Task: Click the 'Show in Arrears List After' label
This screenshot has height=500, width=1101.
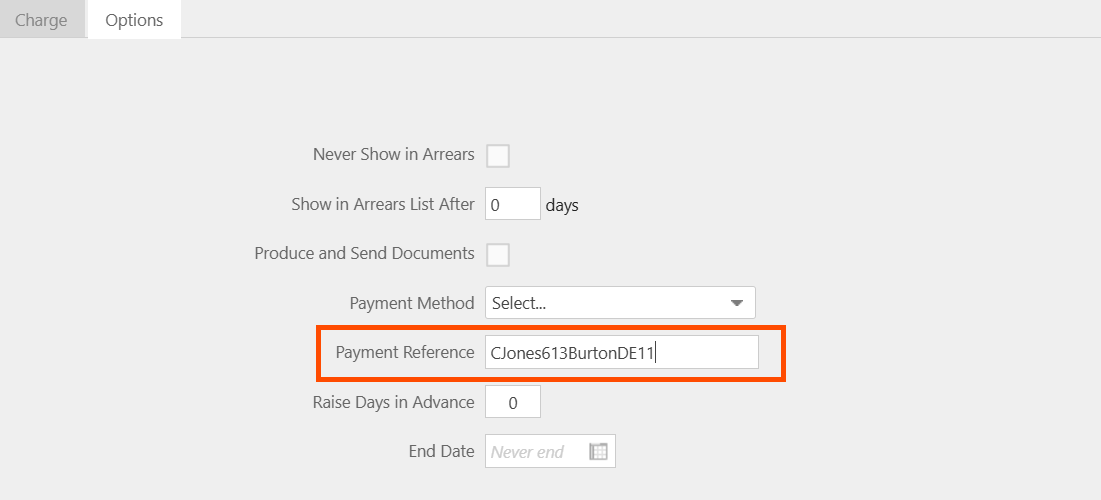Action: click(x=383, y=204)
